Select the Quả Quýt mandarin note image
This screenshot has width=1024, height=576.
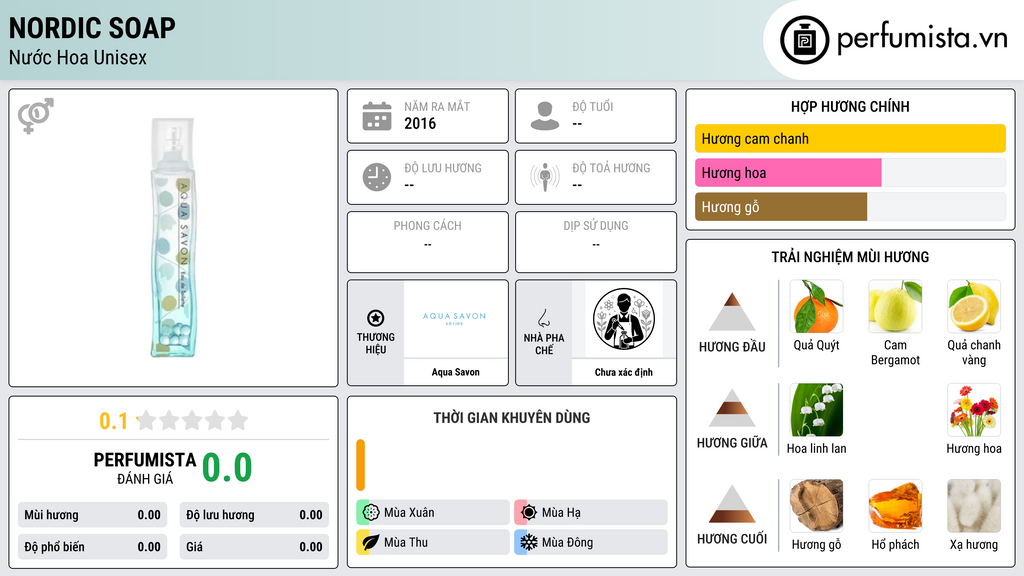point(816,306)
